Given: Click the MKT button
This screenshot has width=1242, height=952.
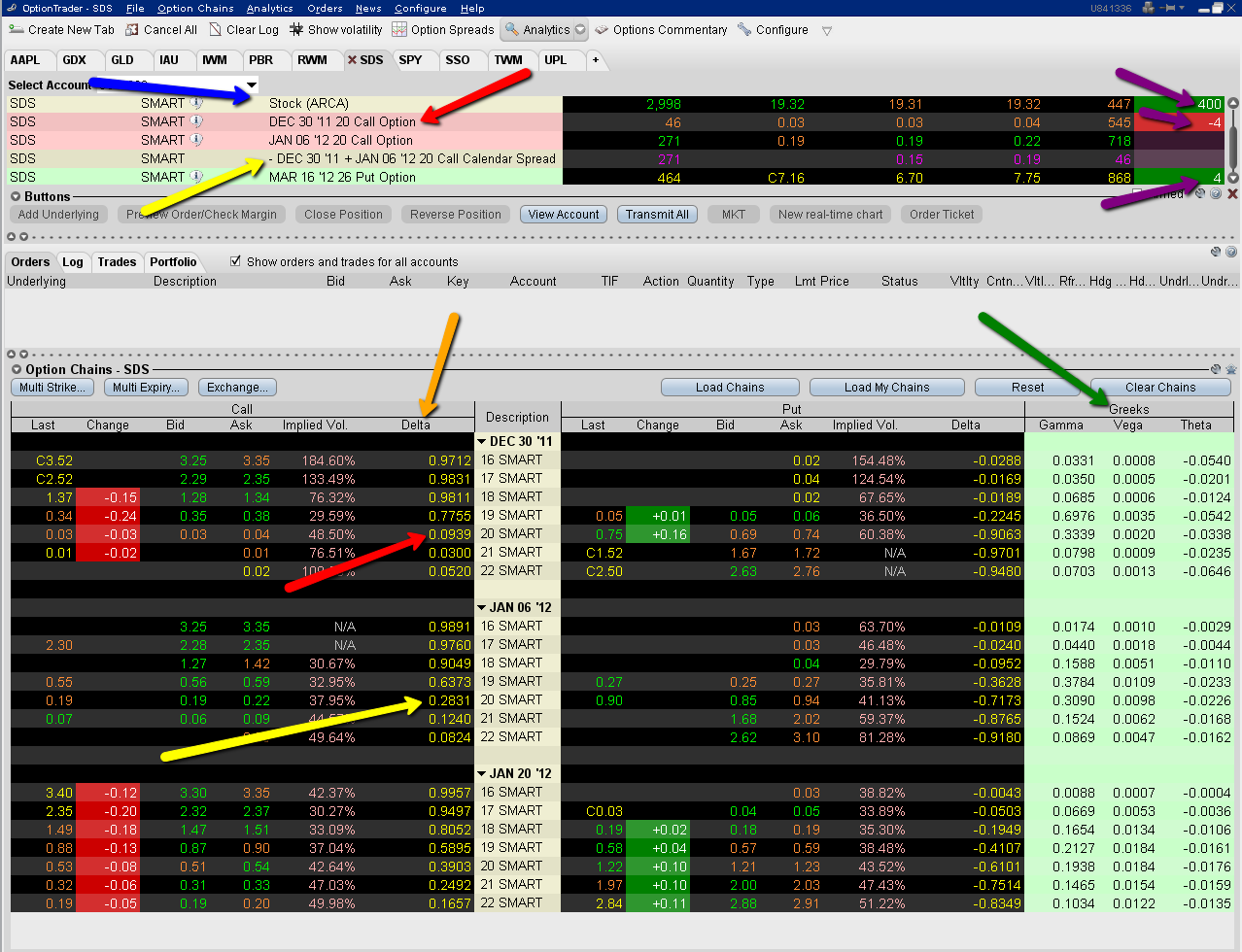Looking at the screenshot, I should tap(734, 215).
